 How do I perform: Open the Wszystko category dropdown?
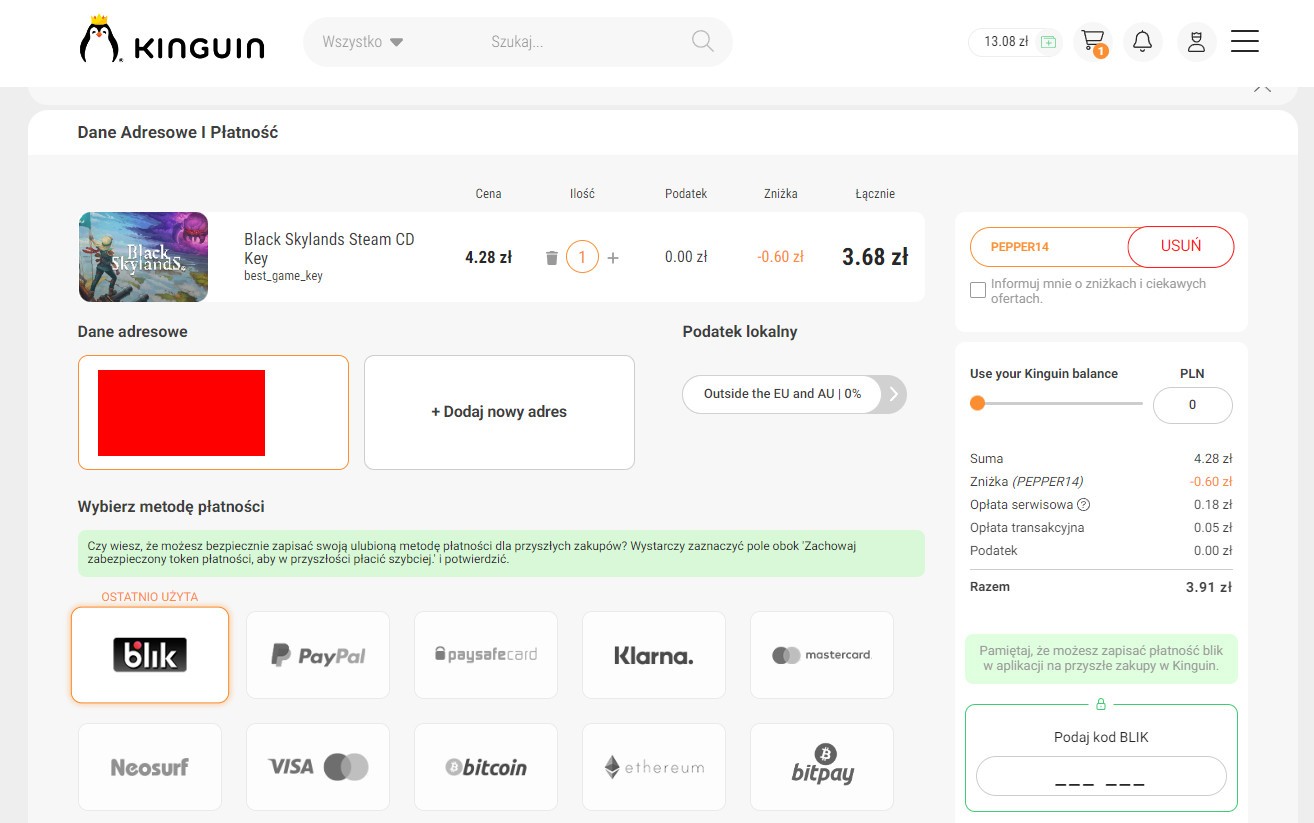[362, 42]
